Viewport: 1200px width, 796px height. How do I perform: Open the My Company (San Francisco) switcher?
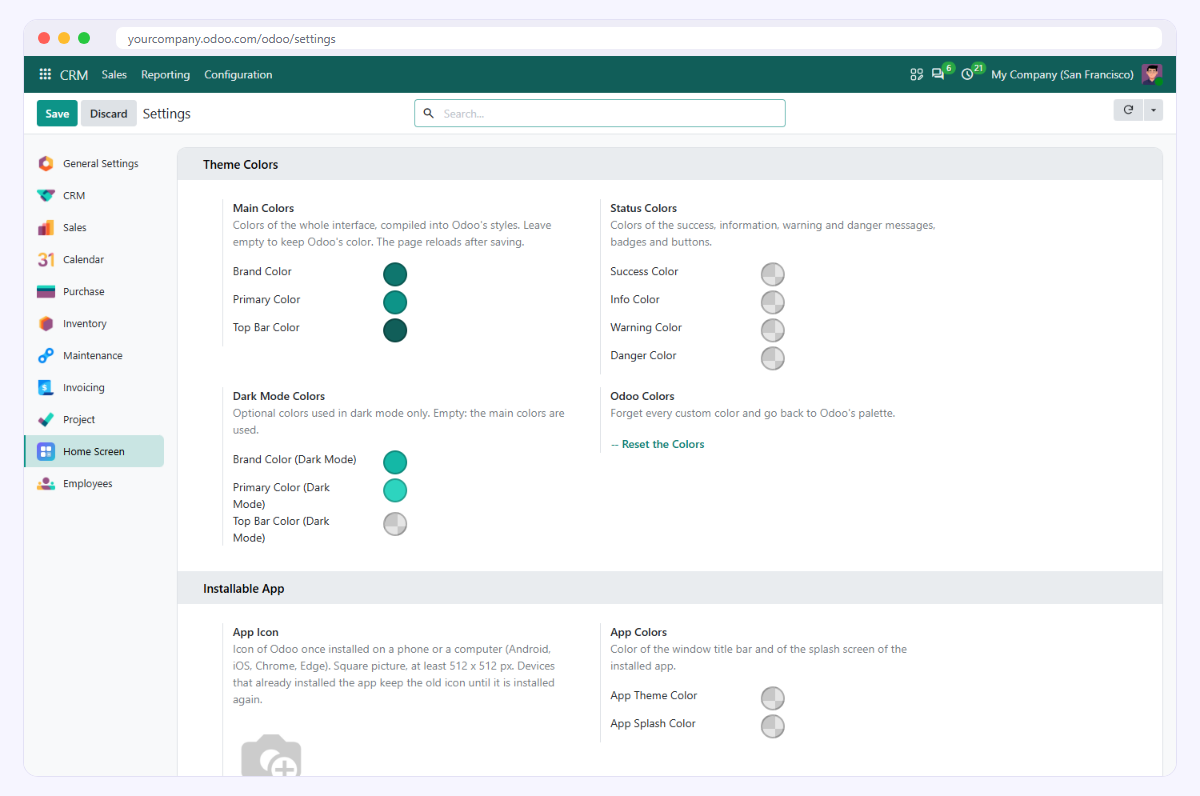pyautogui.click(x=1062, y=75)
